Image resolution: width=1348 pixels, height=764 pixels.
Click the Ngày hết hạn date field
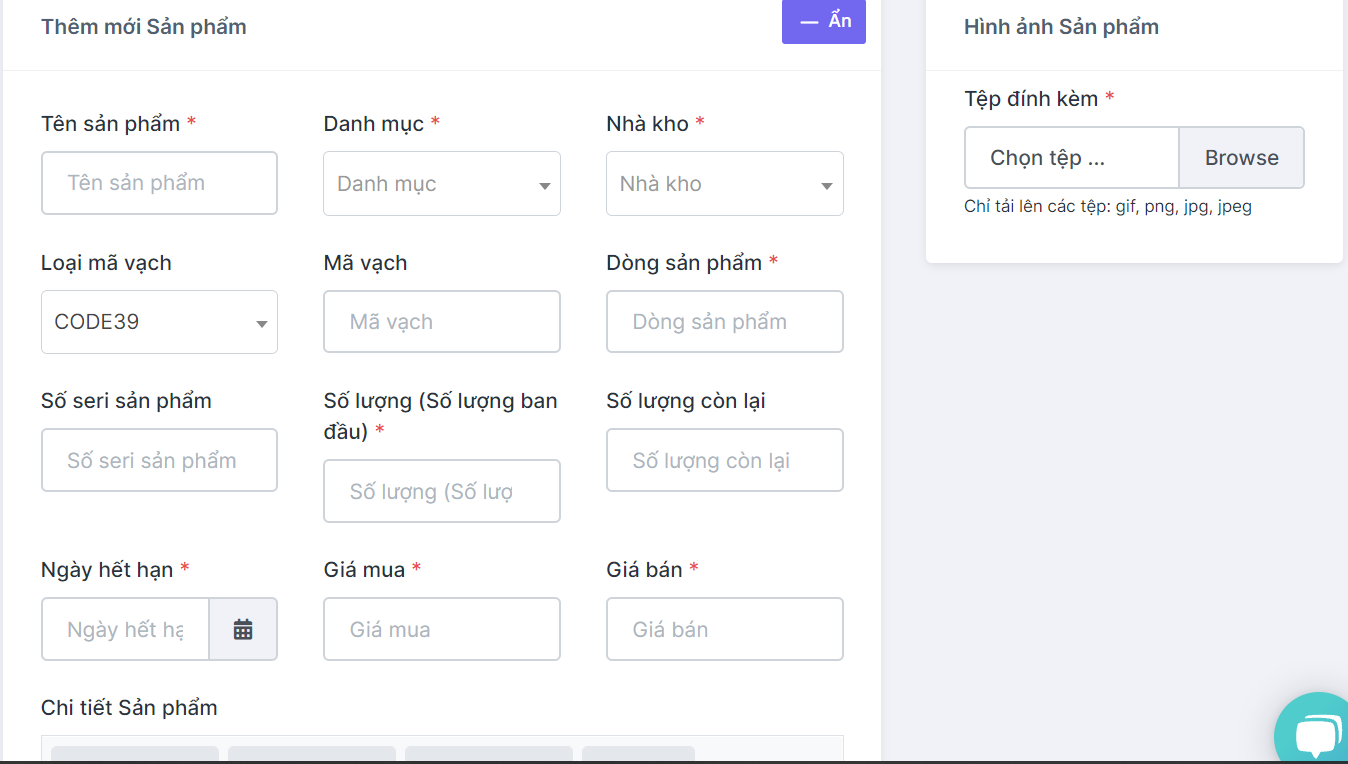(125, 629)
